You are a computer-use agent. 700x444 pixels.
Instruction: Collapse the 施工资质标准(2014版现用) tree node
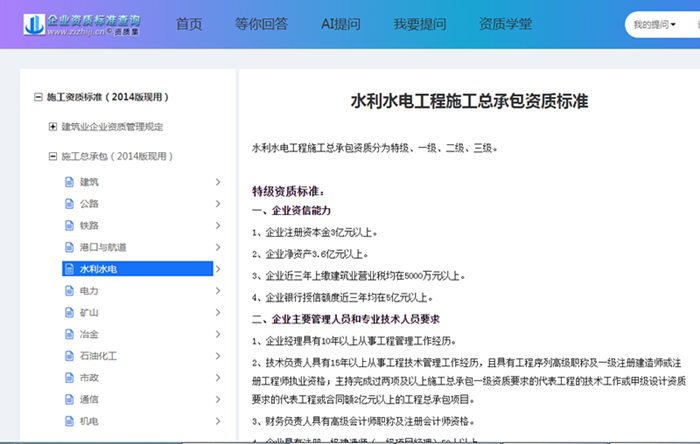tap(38, 97)
